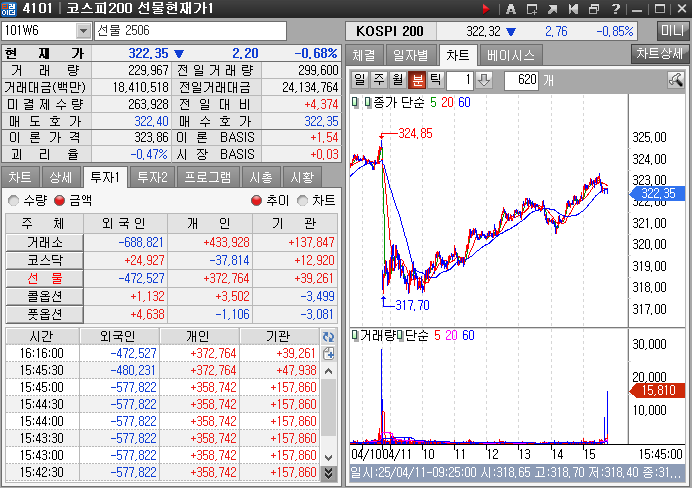Viewport: 692px width, 488px height.
Task: Click the 선물 2506 name field
Action: coord(190,31)
